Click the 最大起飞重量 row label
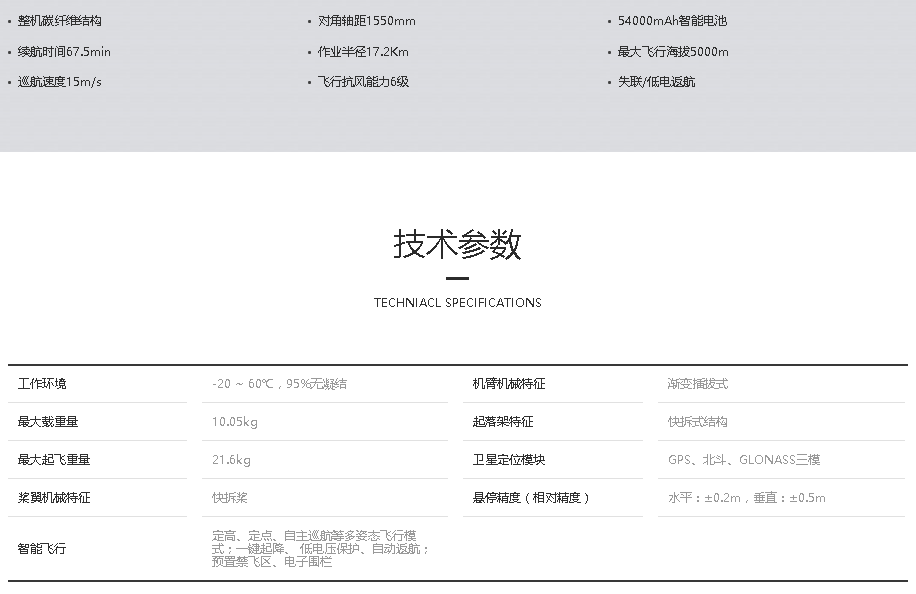This screenshot has width=916, height=594. (54, 460)
